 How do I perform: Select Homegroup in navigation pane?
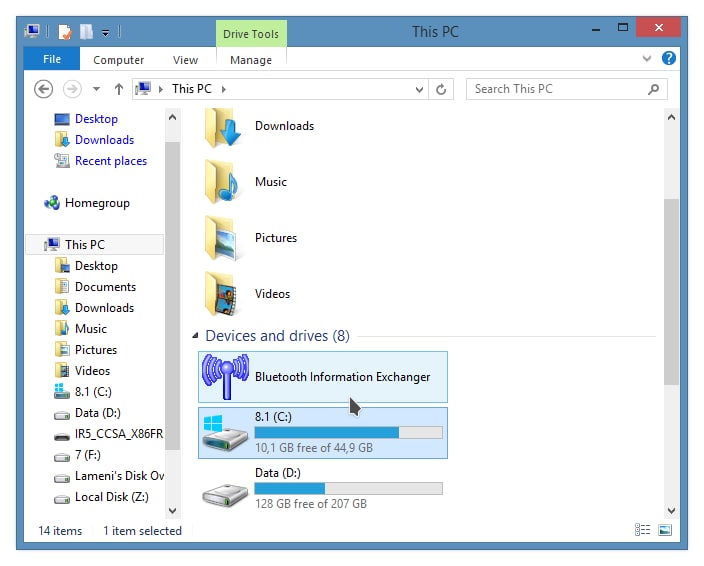point(97,203)
